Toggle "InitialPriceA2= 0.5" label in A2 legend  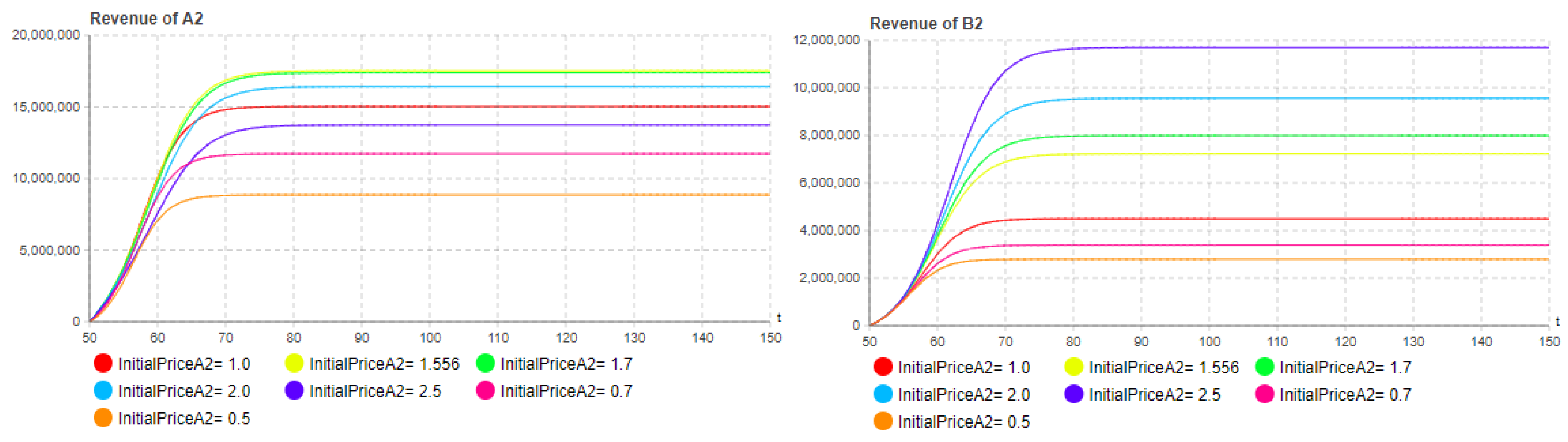(x=184, y=418)
